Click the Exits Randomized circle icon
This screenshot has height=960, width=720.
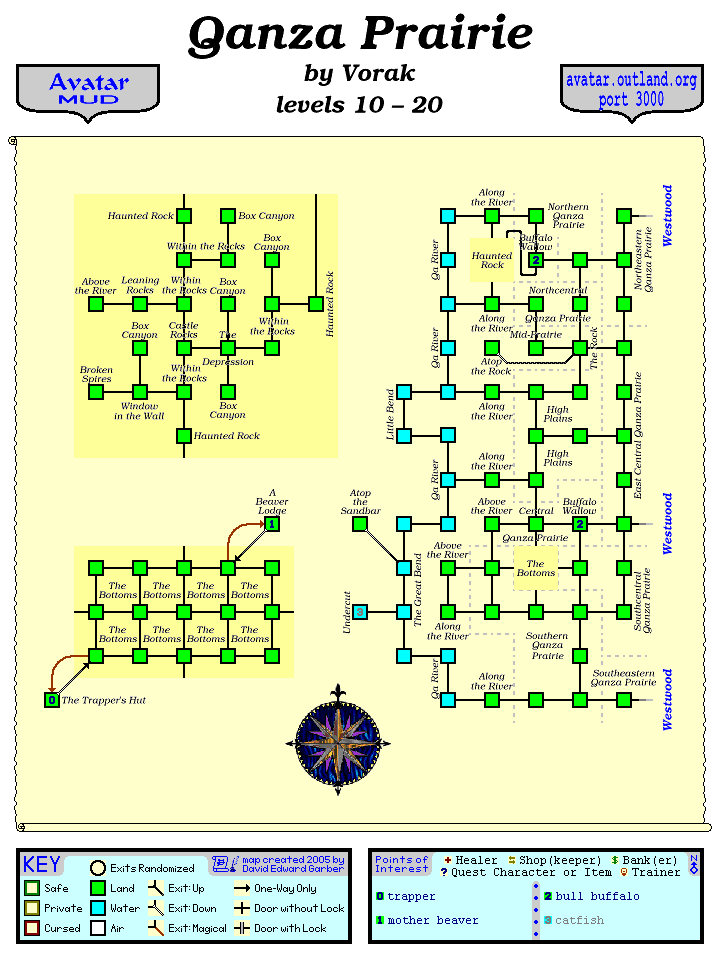point(98,868)
